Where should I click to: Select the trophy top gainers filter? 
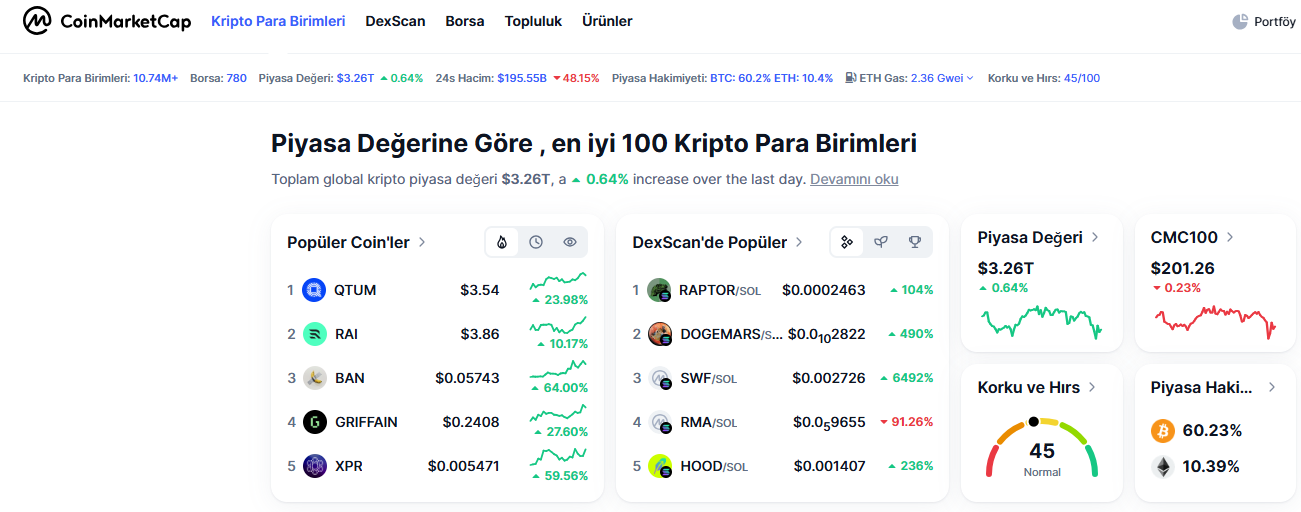coord(915,242)
